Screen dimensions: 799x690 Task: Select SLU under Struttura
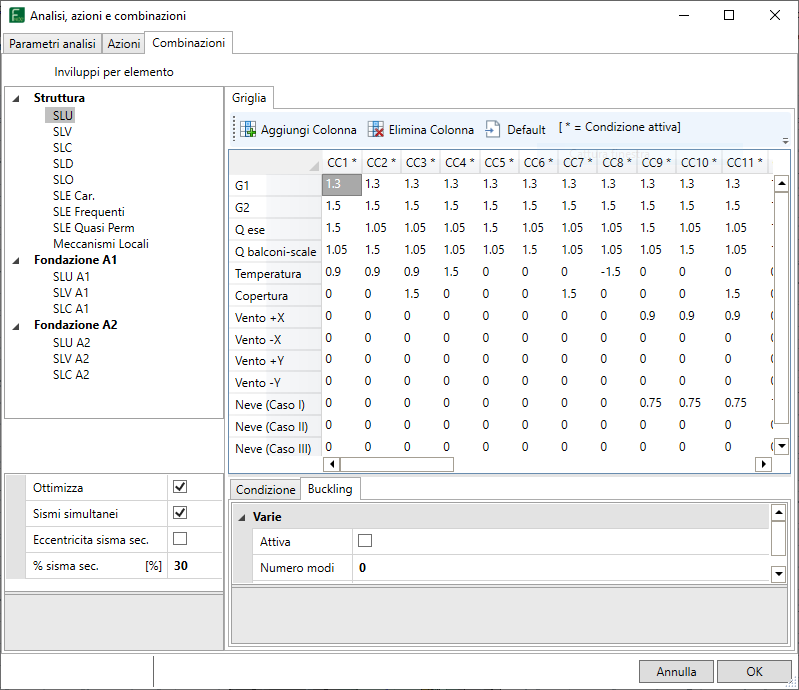(x=63, y=116)
